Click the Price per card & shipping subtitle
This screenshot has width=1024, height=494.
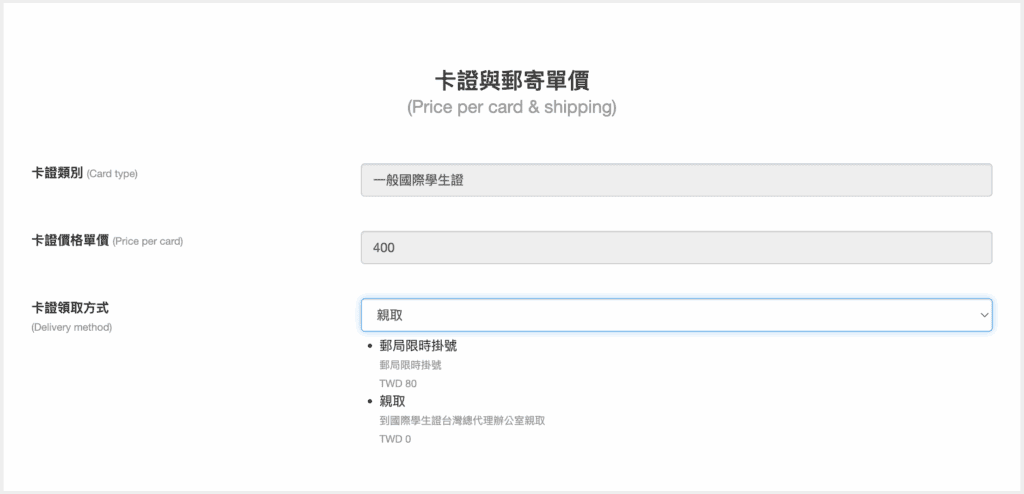point(512,107)
